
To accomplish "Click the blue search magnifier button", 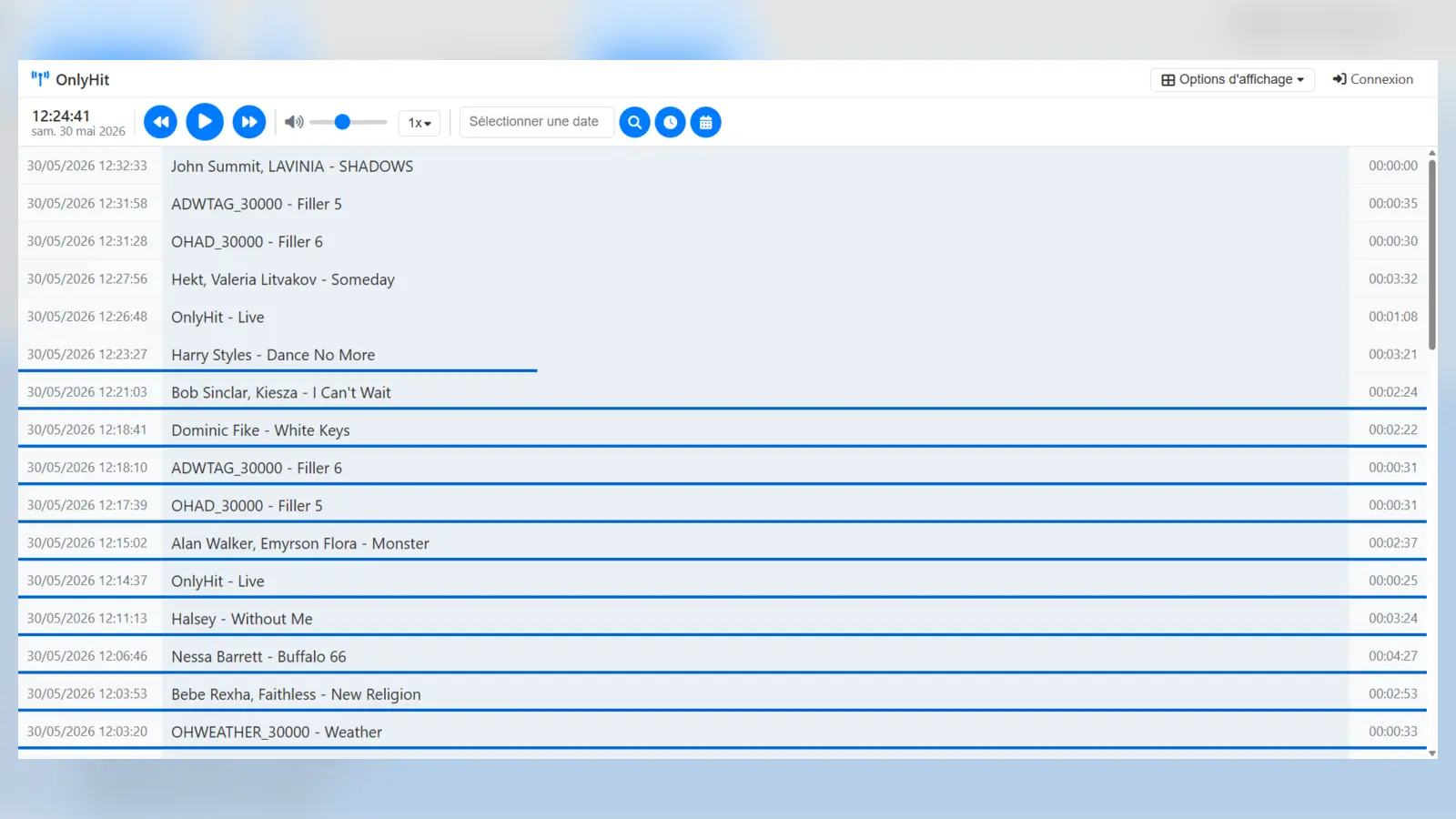I will click(635, 122).
